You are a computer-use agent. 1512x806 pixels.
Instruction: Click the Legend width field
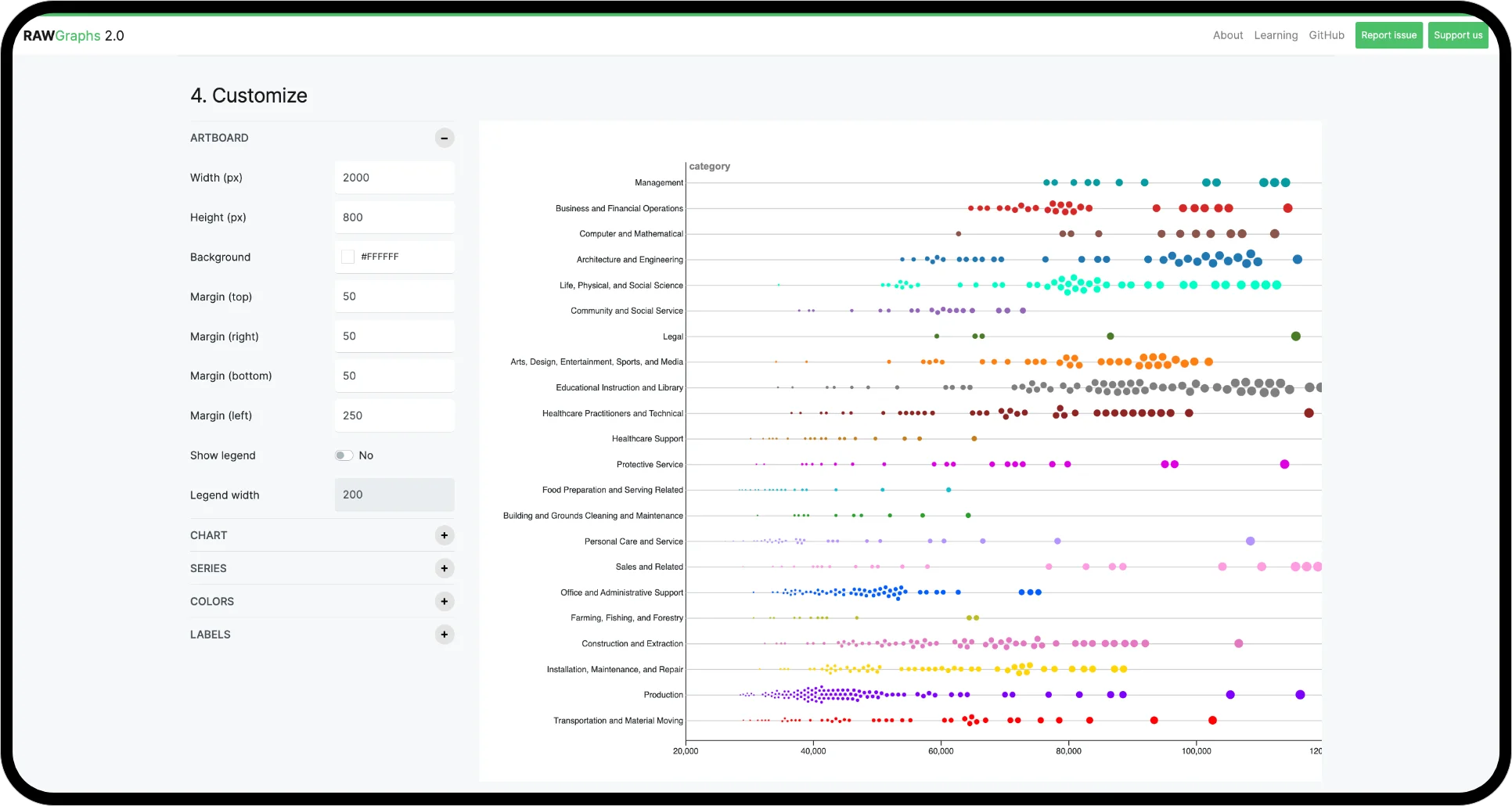pos(394,495)
